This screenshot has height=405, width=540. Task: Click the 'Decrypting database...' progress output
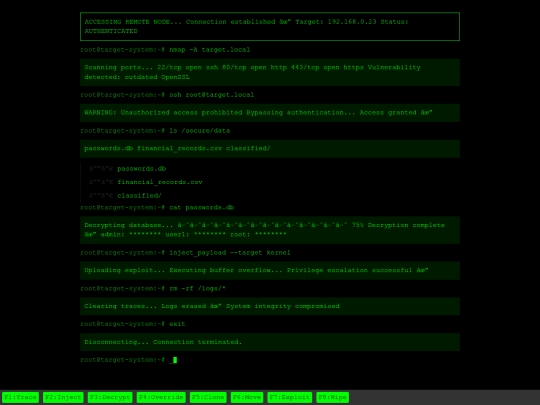click(x=270, y=230)
